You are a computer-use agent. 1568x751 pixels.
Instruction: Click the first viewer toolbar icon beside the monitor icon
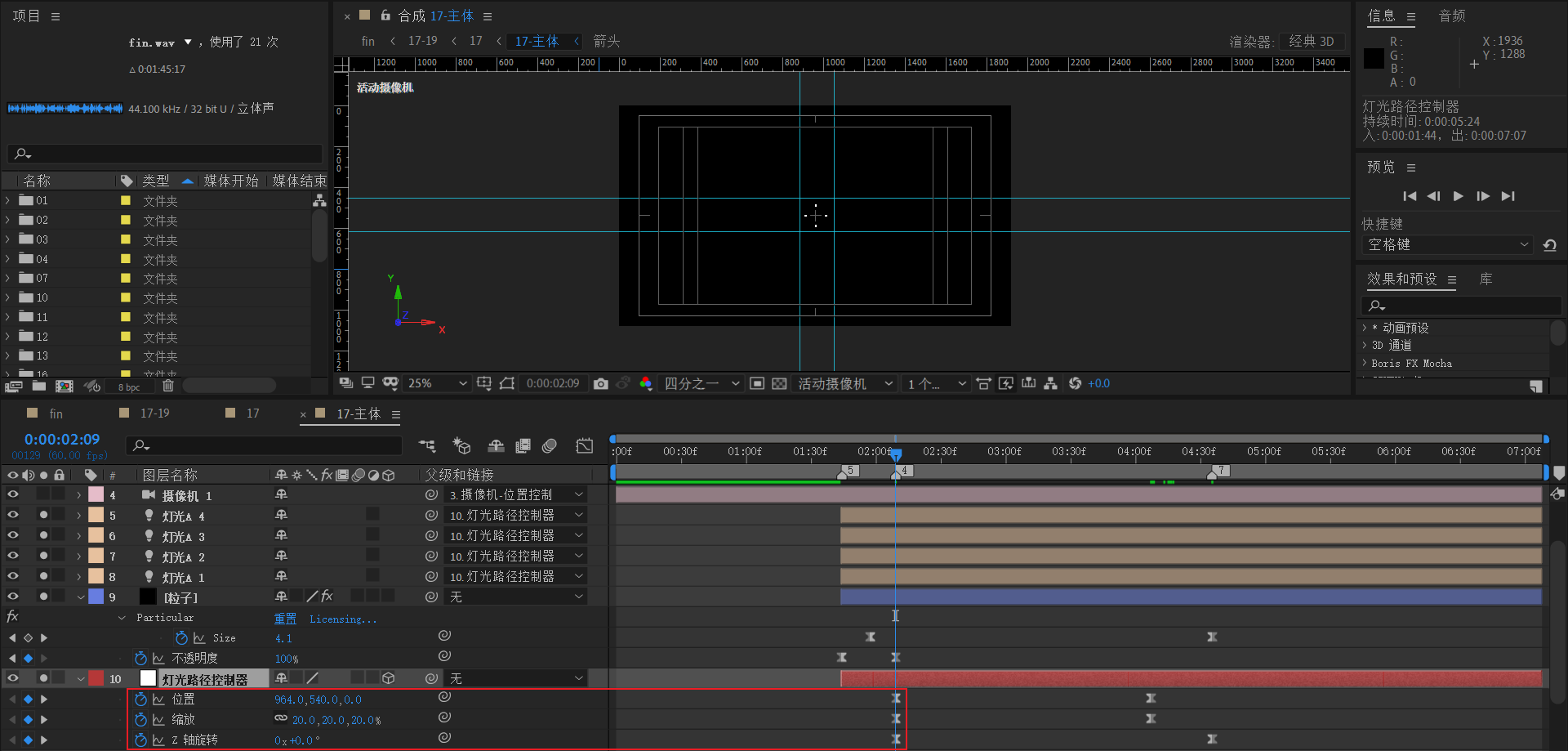pos(345,383)
